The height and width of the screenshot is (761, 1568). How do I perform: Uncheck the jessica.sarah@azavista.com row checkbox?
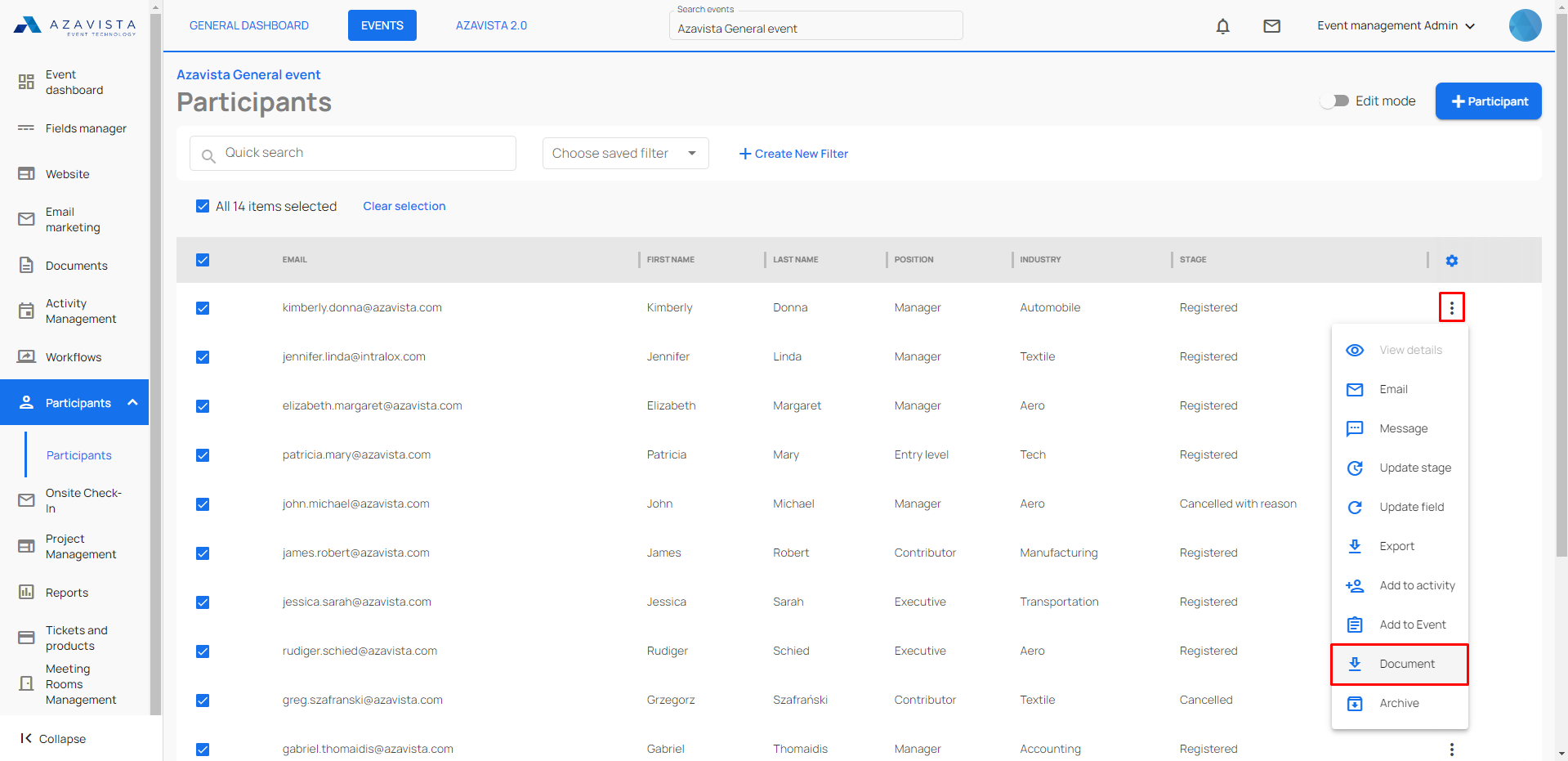(x=203, y=602)
